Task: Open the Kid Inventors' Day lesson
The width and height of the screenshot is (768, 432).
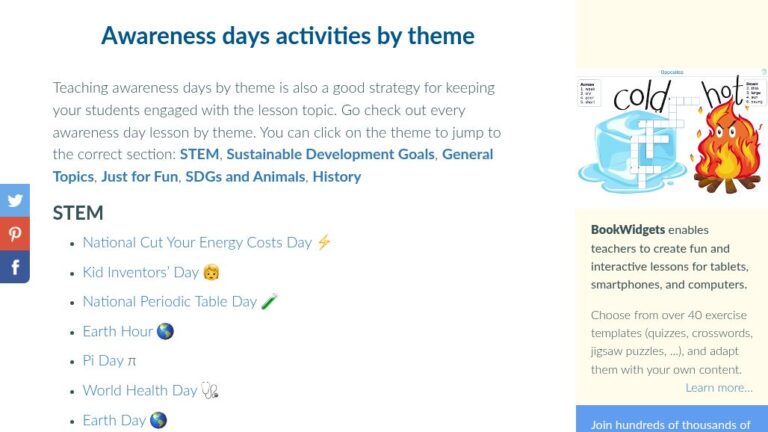Action: pyautogui.click(x=141, y=272)
